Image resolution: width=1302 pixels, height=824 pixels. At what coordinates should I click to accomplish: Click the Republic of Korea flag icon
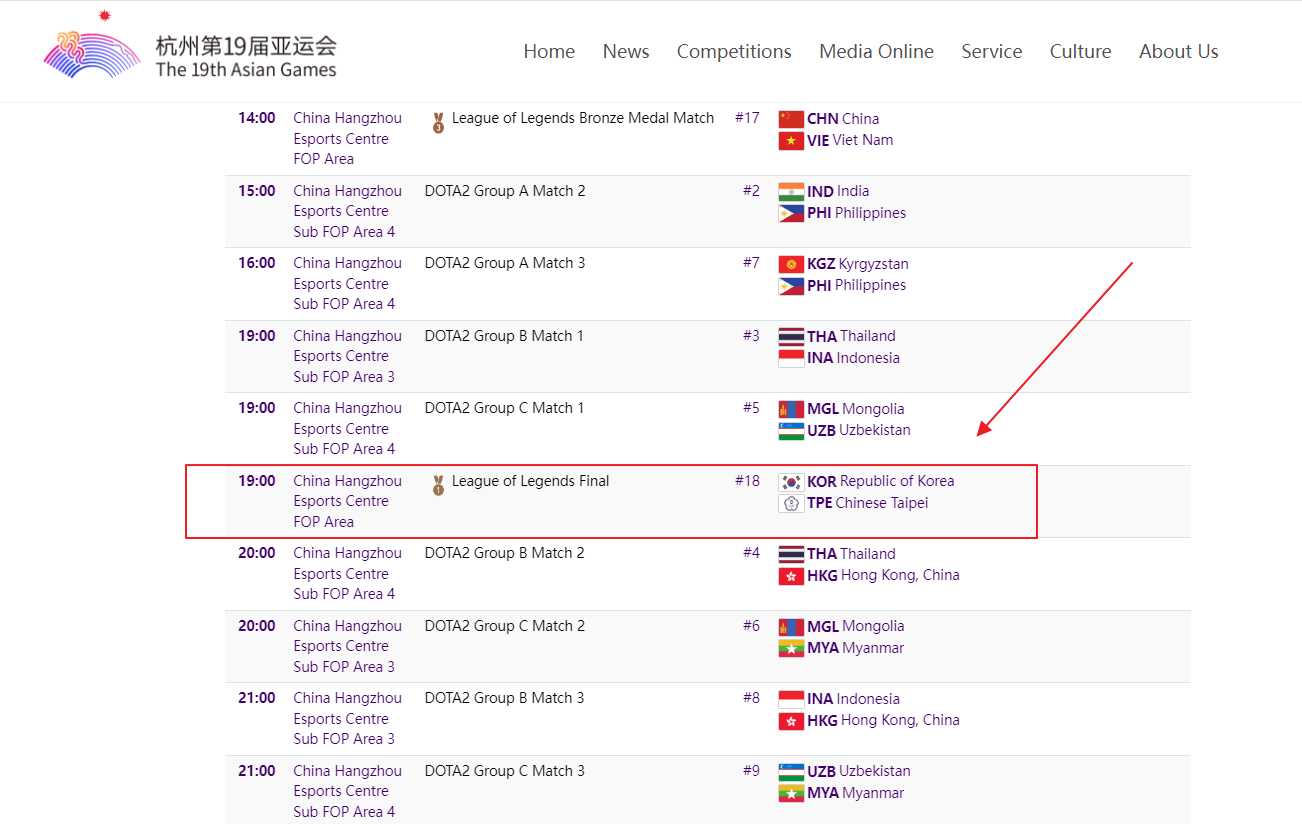pos(791,482)
